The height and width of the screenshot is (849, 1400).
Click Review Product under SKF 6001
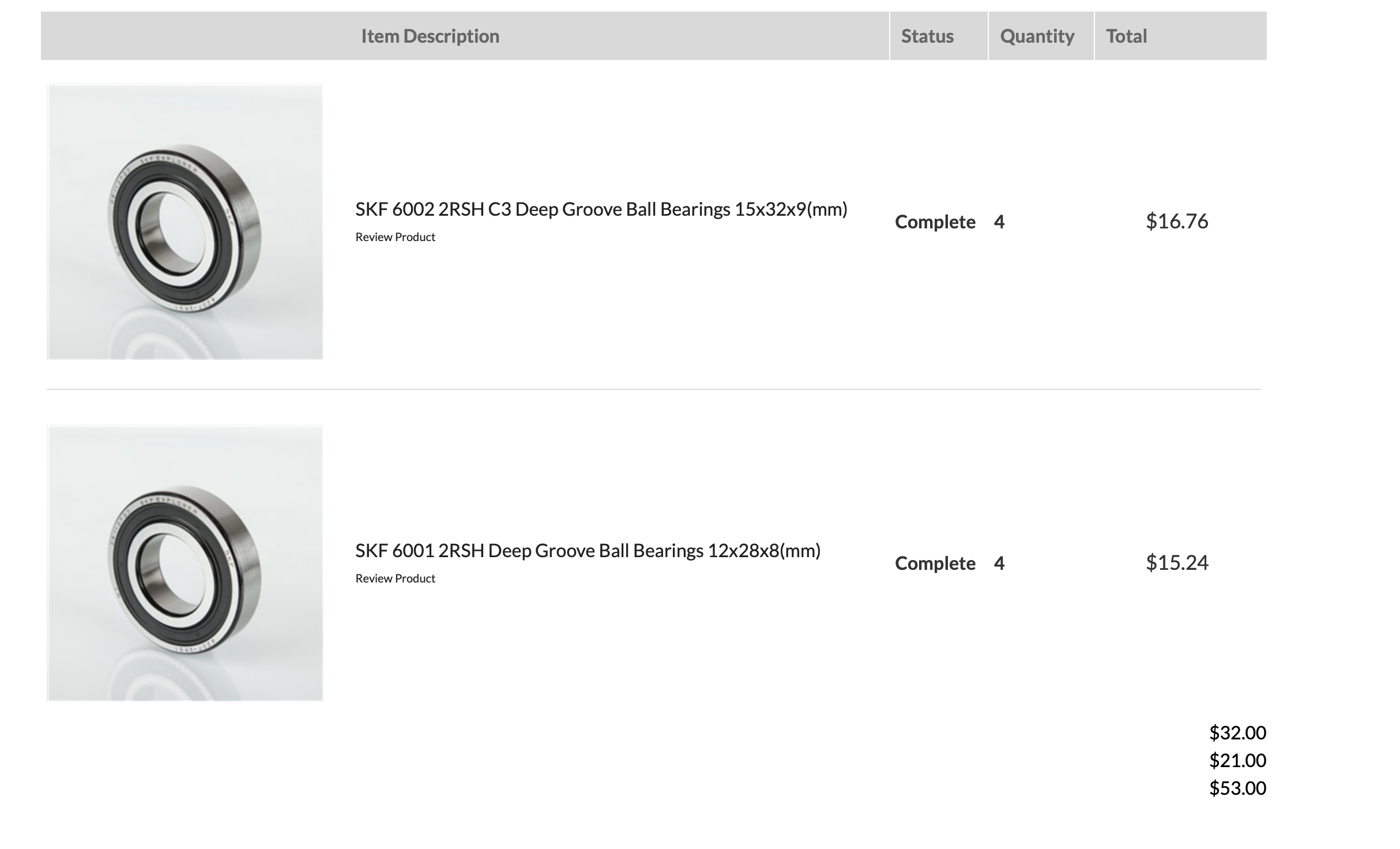point(395,578)
